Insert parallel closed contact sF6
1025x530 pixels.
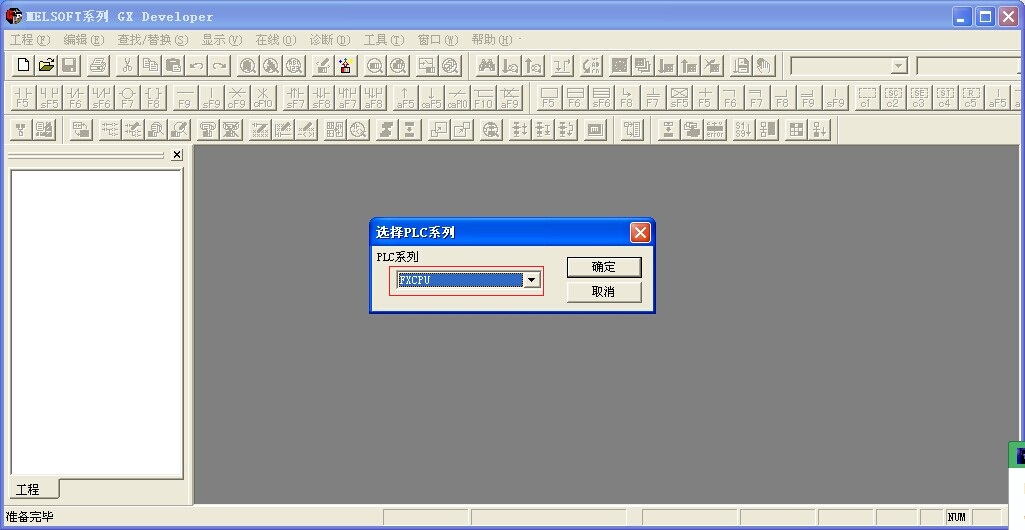101,97
